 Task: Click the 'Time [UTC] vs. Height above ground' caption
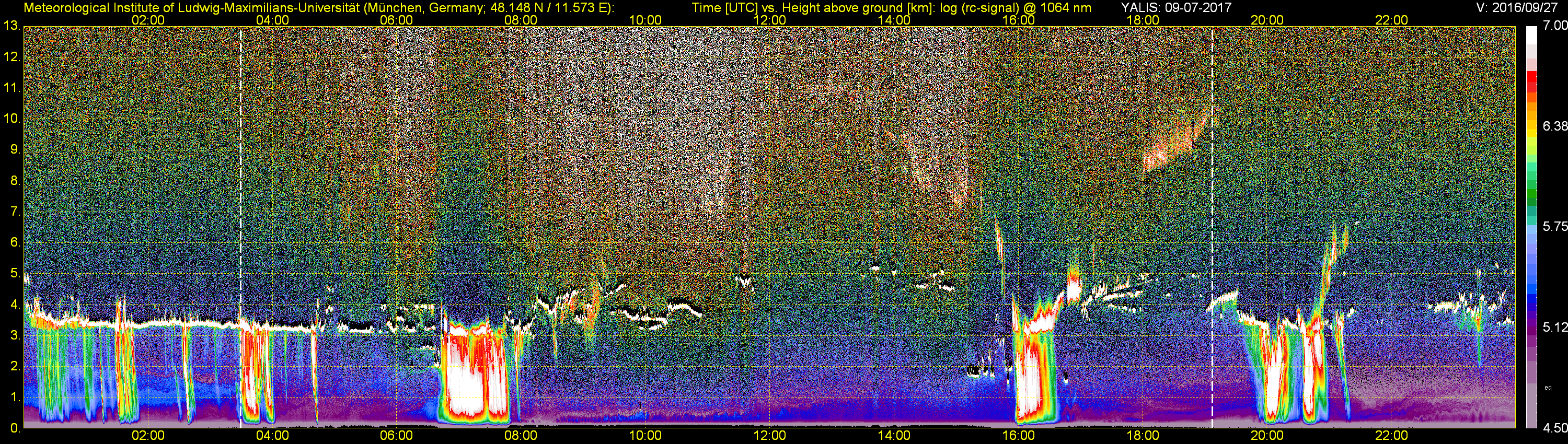[891, 7]
